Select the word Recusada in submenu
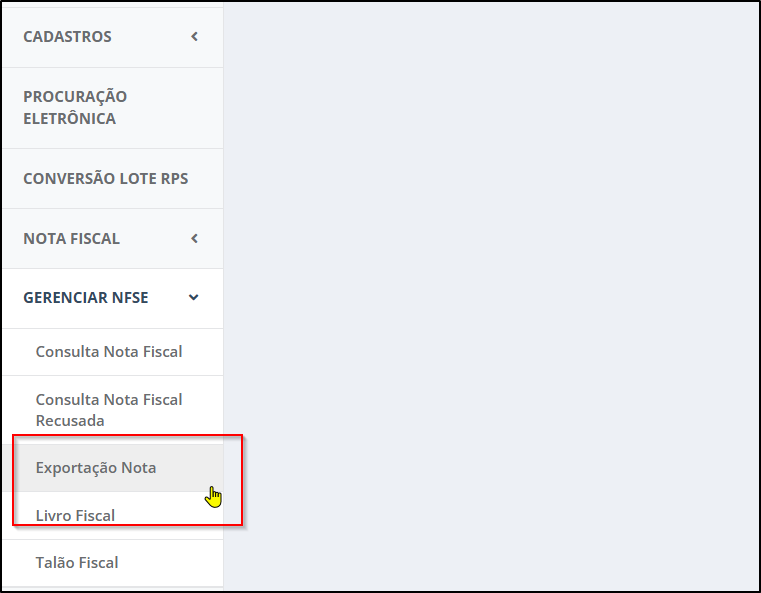 70,421
